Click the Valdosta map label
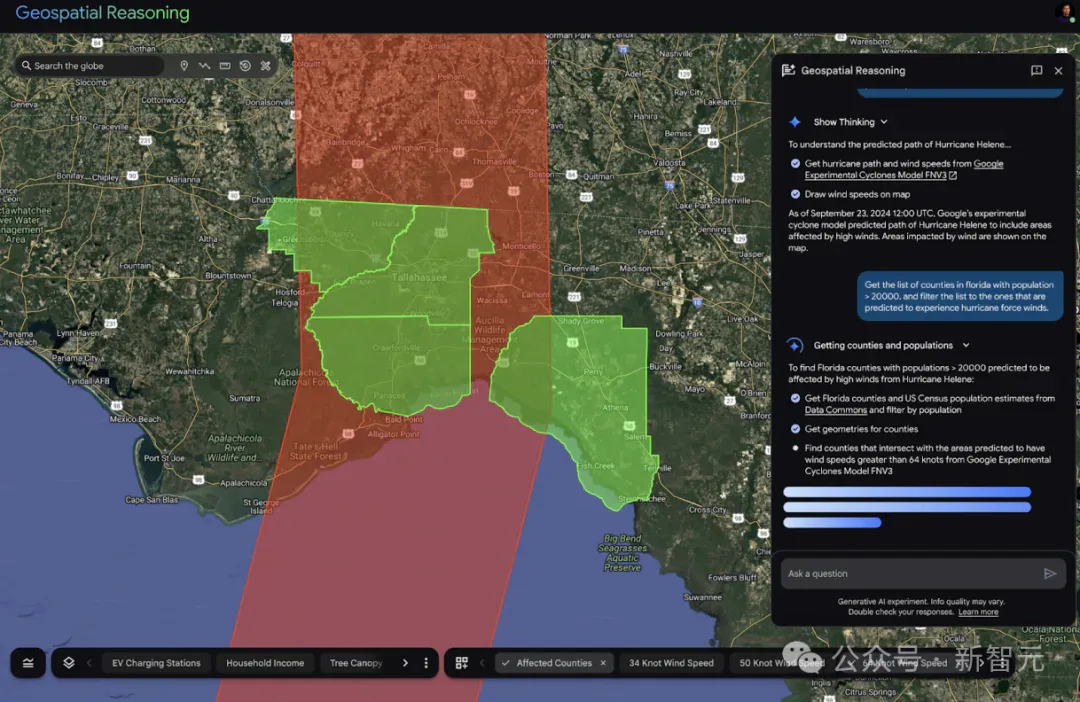Image resolution: width=1080 pixels, height=702 pixels. pos(669,163)
